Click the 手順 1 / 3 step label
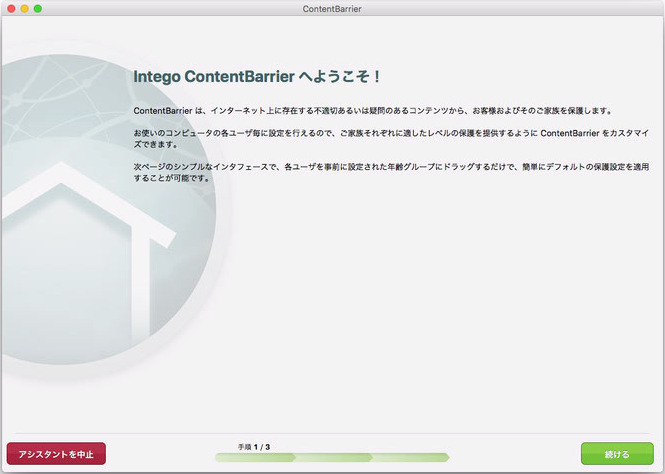665x474 pixels. tap(254, 447)
